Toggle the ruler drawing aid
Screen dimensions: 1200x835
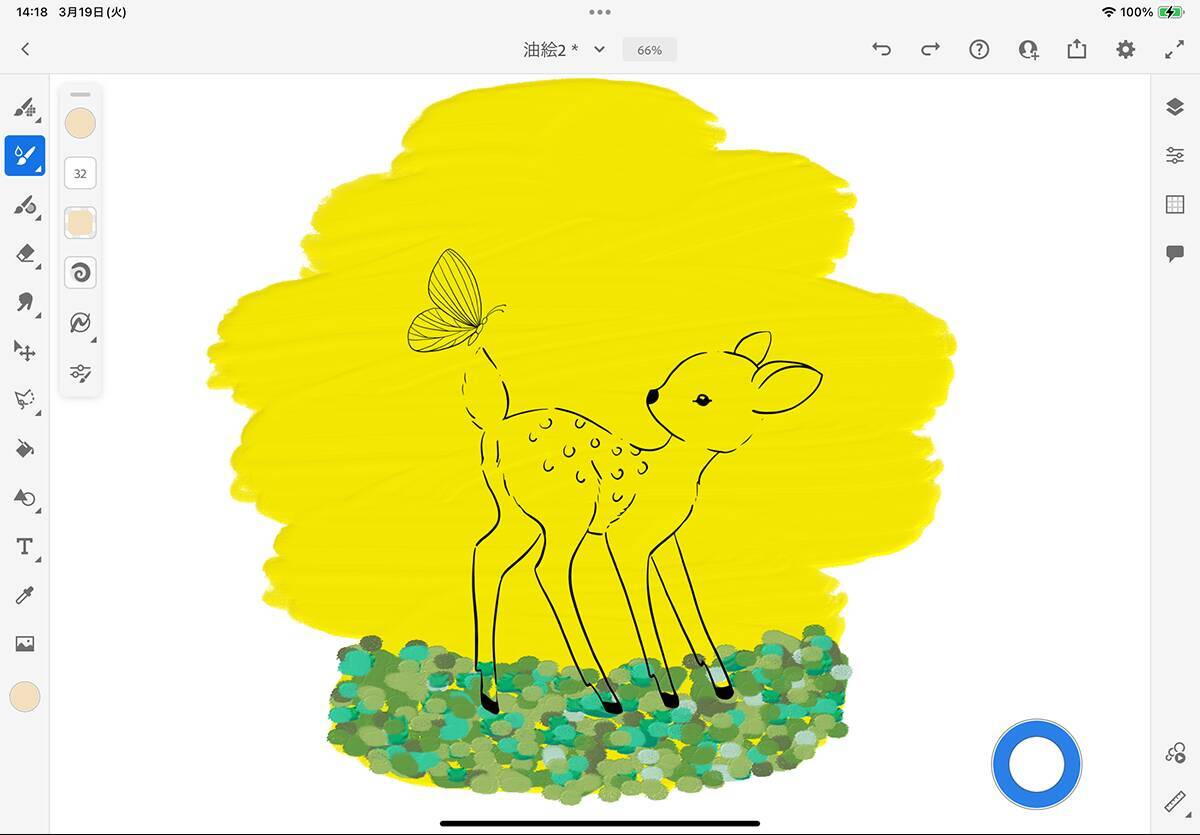tap(1175, 802)
